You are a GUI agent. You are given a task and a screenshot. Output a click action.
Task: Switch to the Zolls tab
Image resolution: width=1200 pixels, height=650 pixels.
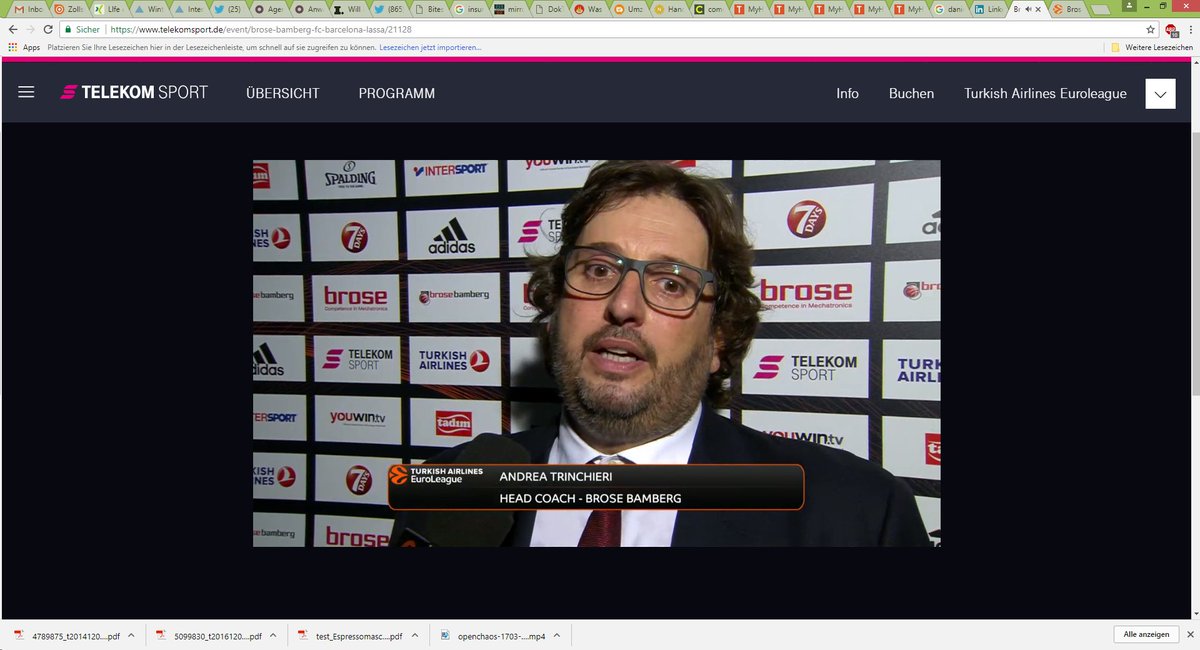[x=71, y=9]
